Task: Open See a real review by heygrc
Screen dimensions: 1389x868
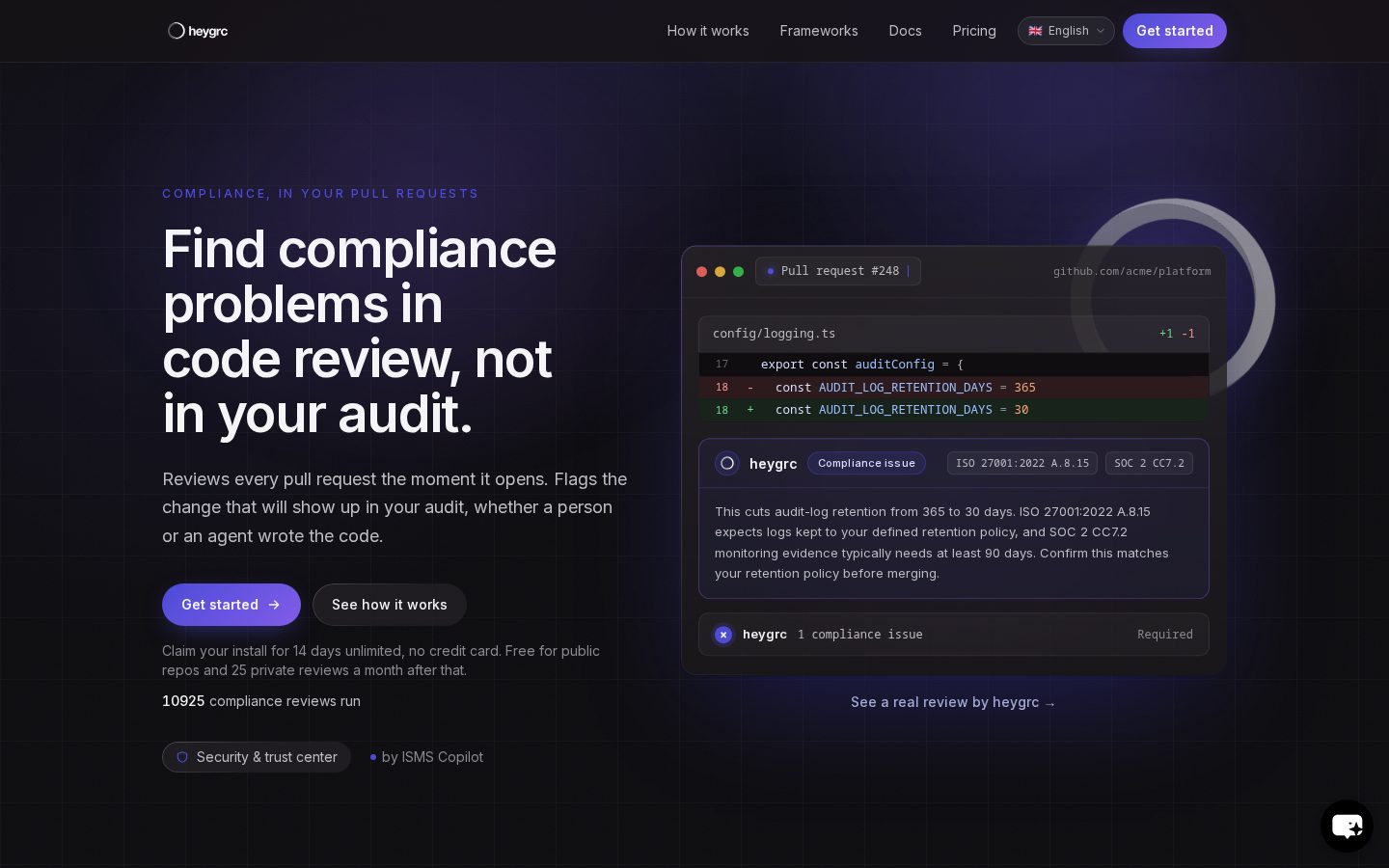Action: tap(953, 702)
